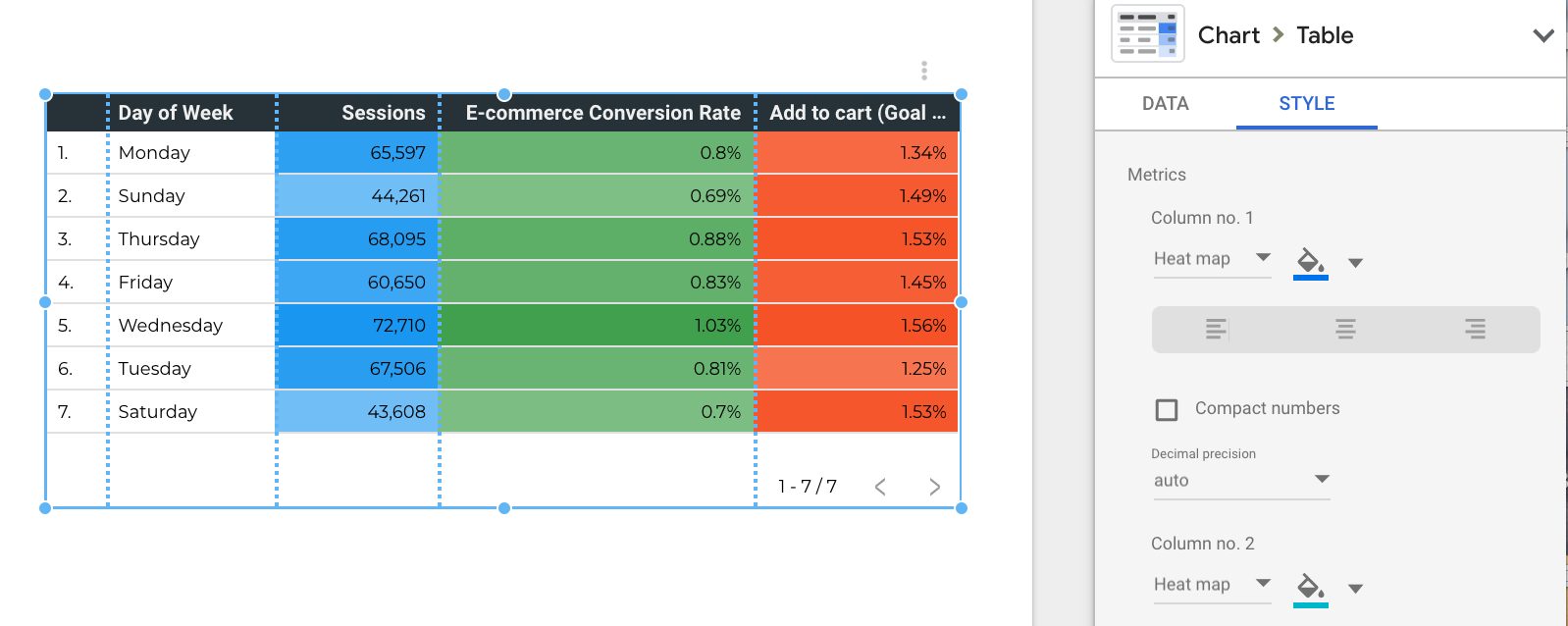Click the table chart type icon beside Chart

(x=1146, y=33)
